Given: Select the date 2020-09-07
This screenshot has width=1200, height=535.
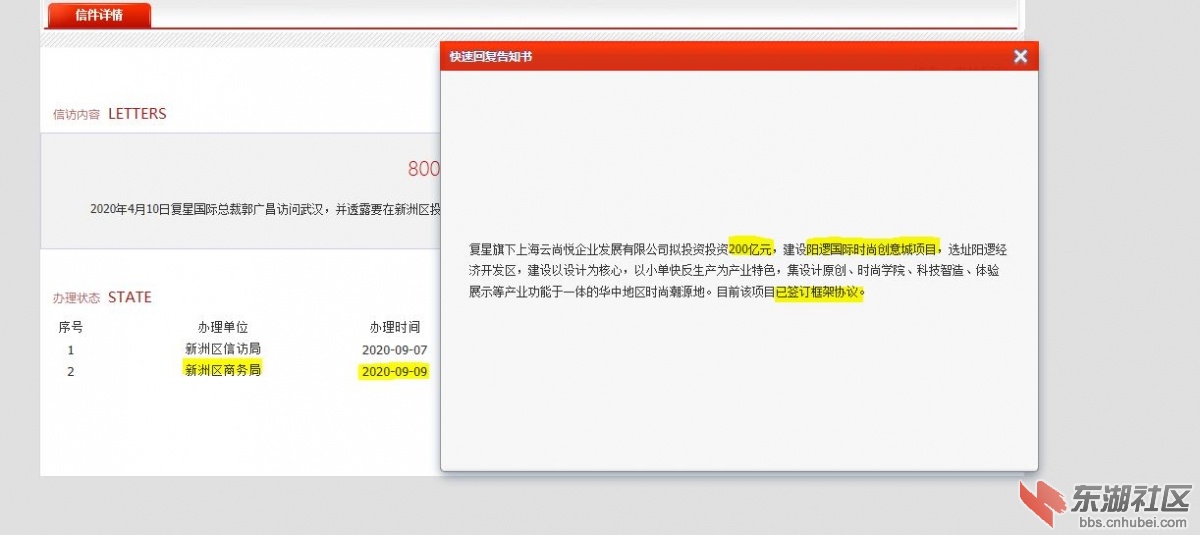Looking at the screenshot, I should coord(394,350).
